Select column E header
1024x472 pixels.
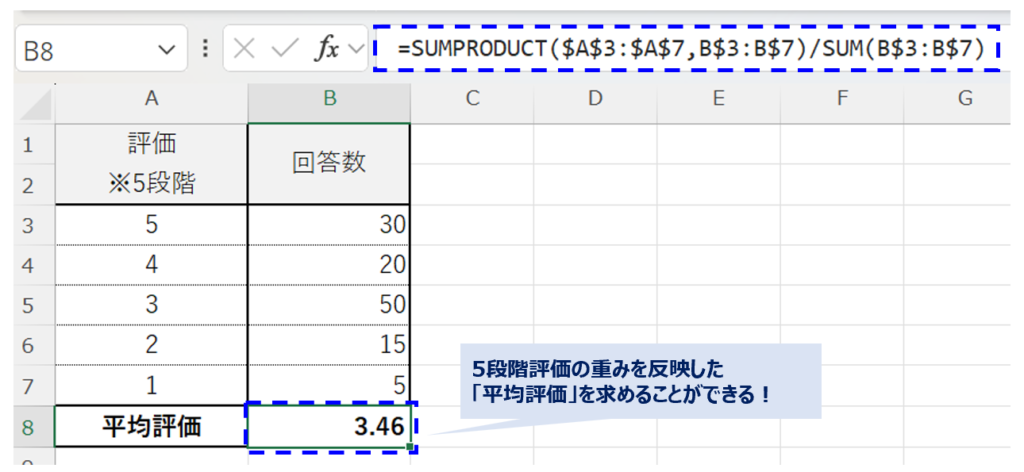coord(718,99)
